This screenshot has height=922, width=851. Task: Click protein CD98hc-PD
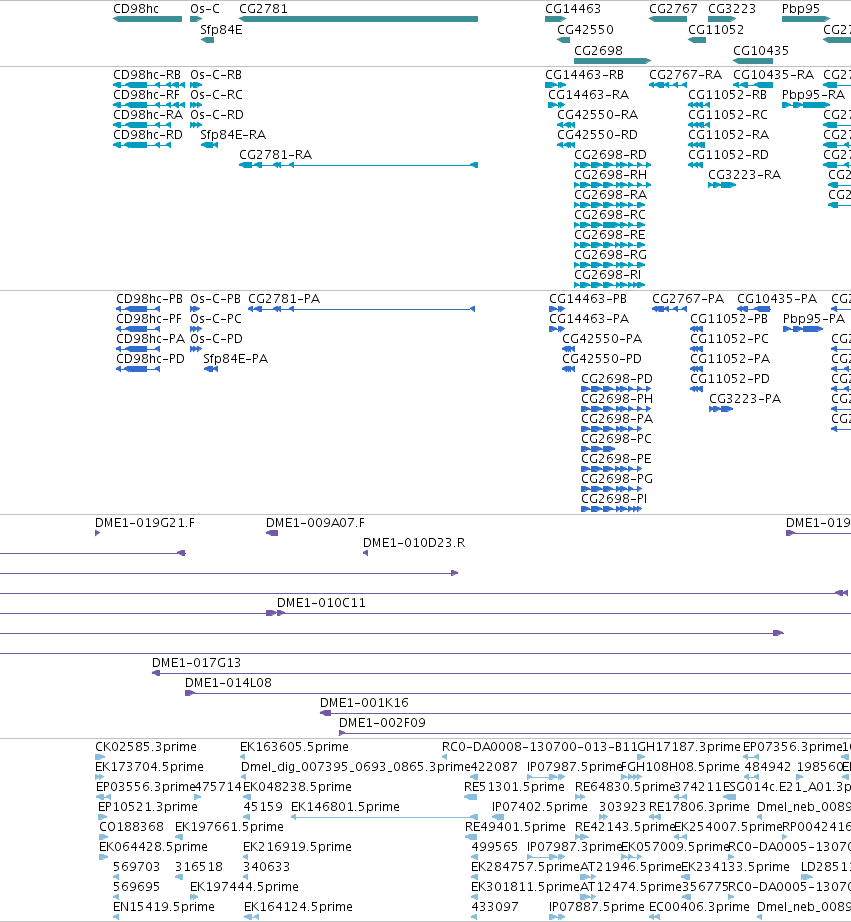tap(138, 369)
